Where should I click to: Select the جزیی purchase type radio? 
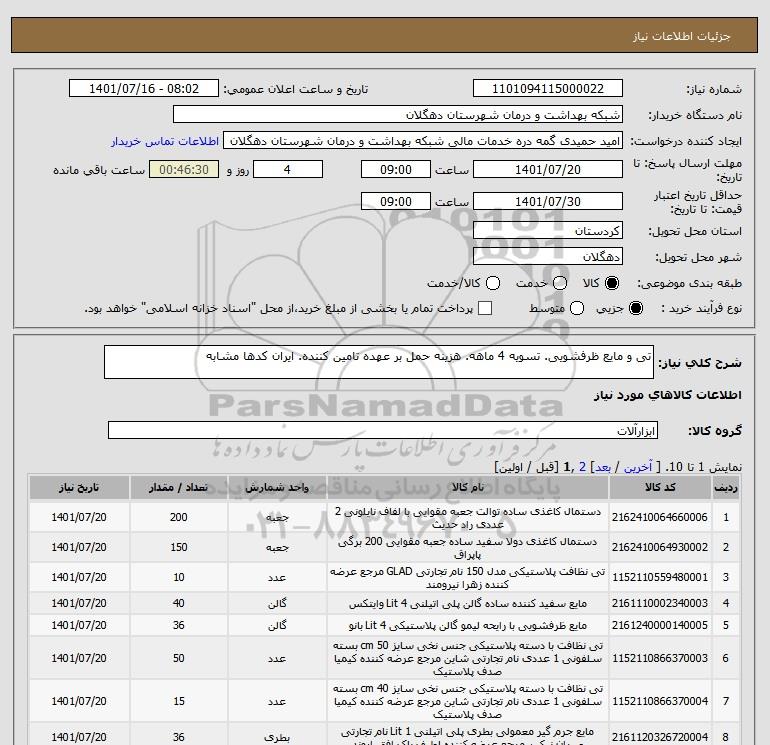pos(635,308)
